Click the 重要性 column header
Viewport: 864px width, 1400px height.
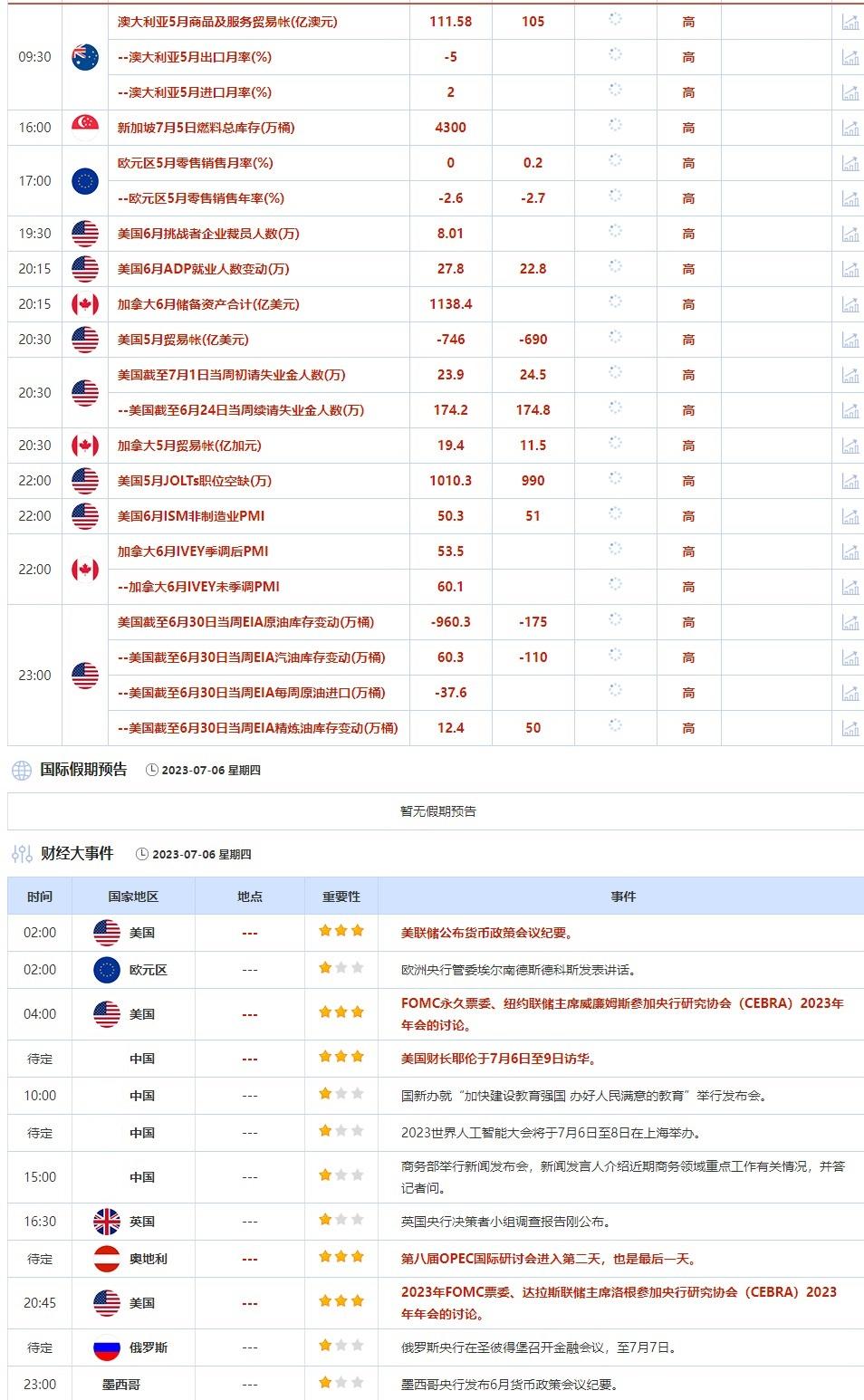(x=341, y=897)
